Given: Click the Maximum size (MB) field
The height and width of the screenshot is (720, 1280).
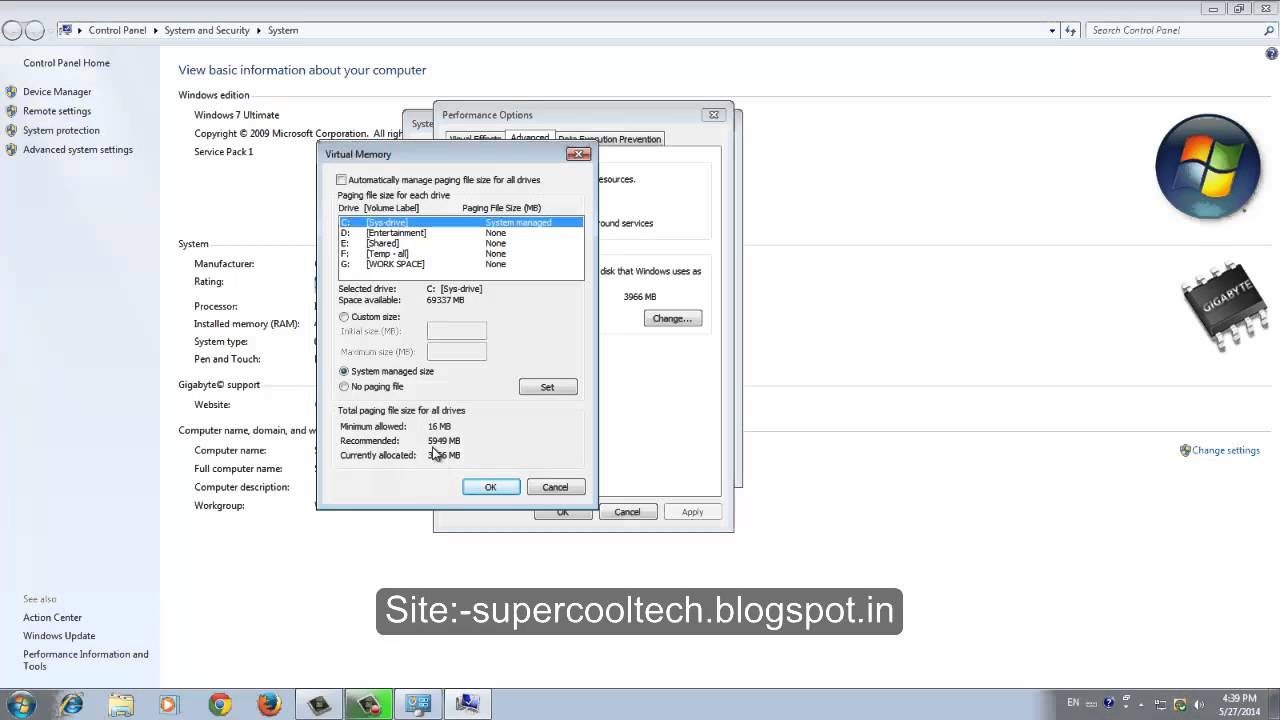Looking at the screenshot, I should (x=457, y=352).
